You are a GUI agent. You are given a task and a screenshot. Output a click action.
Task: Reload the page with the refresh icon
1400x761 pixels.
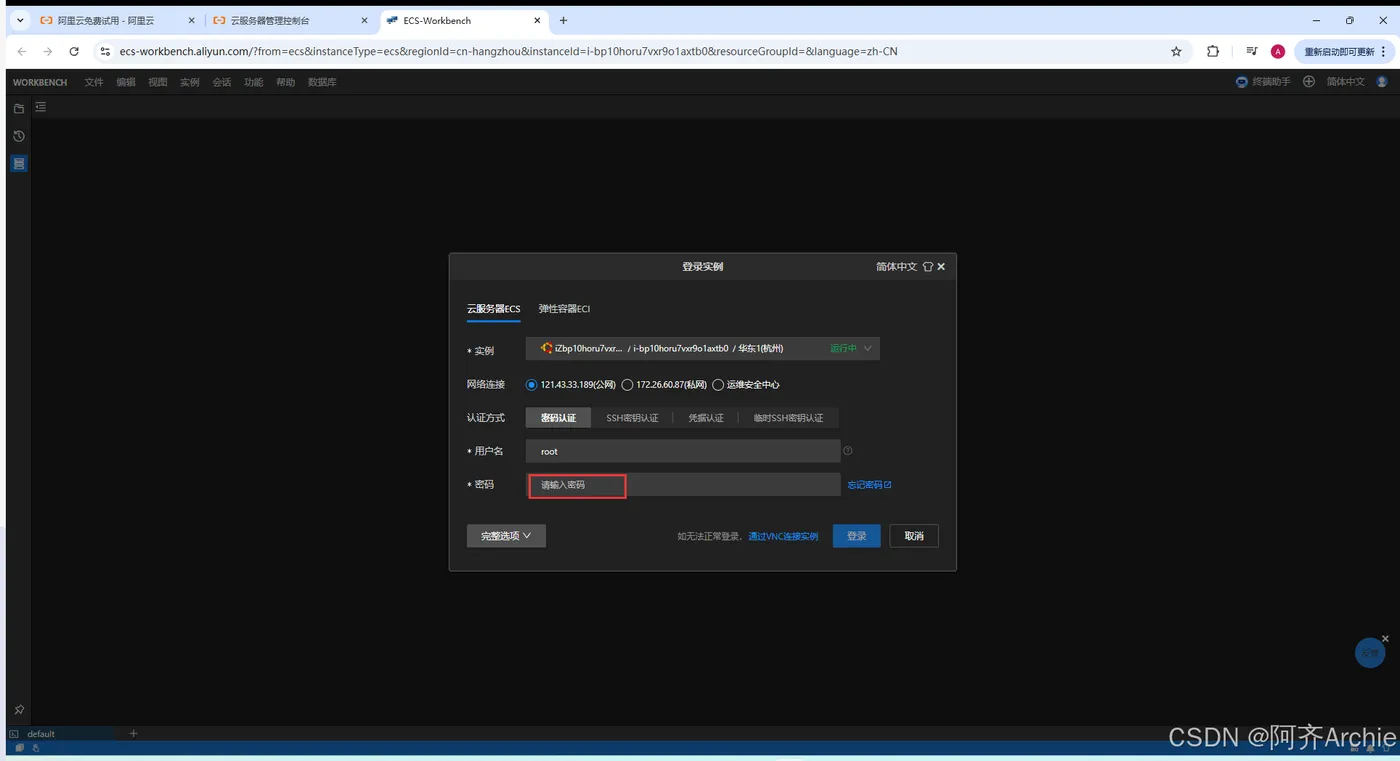tap(74, 51)
